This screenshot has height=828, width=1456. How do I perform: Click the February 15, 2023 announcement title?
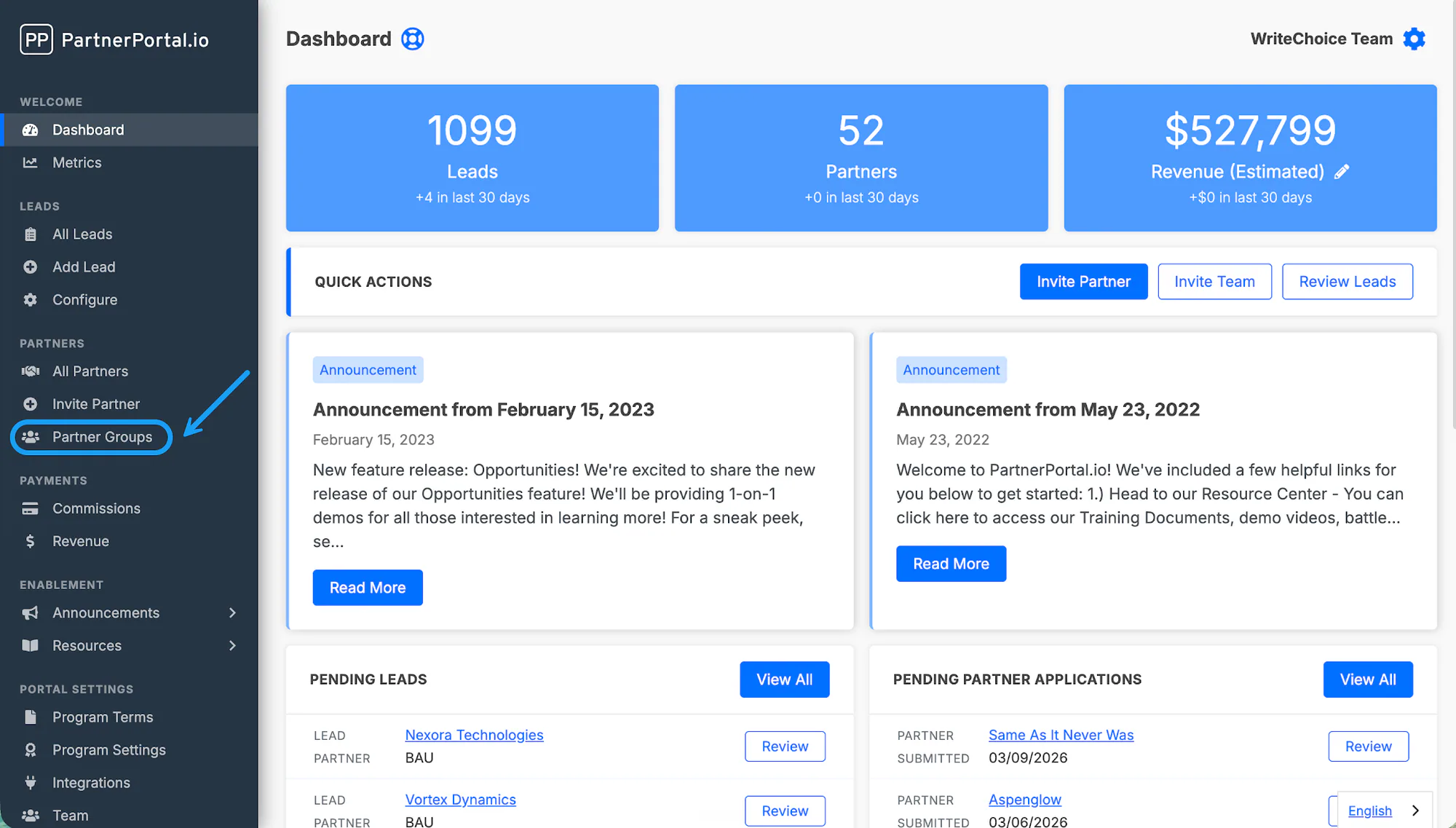click(483, 410)
